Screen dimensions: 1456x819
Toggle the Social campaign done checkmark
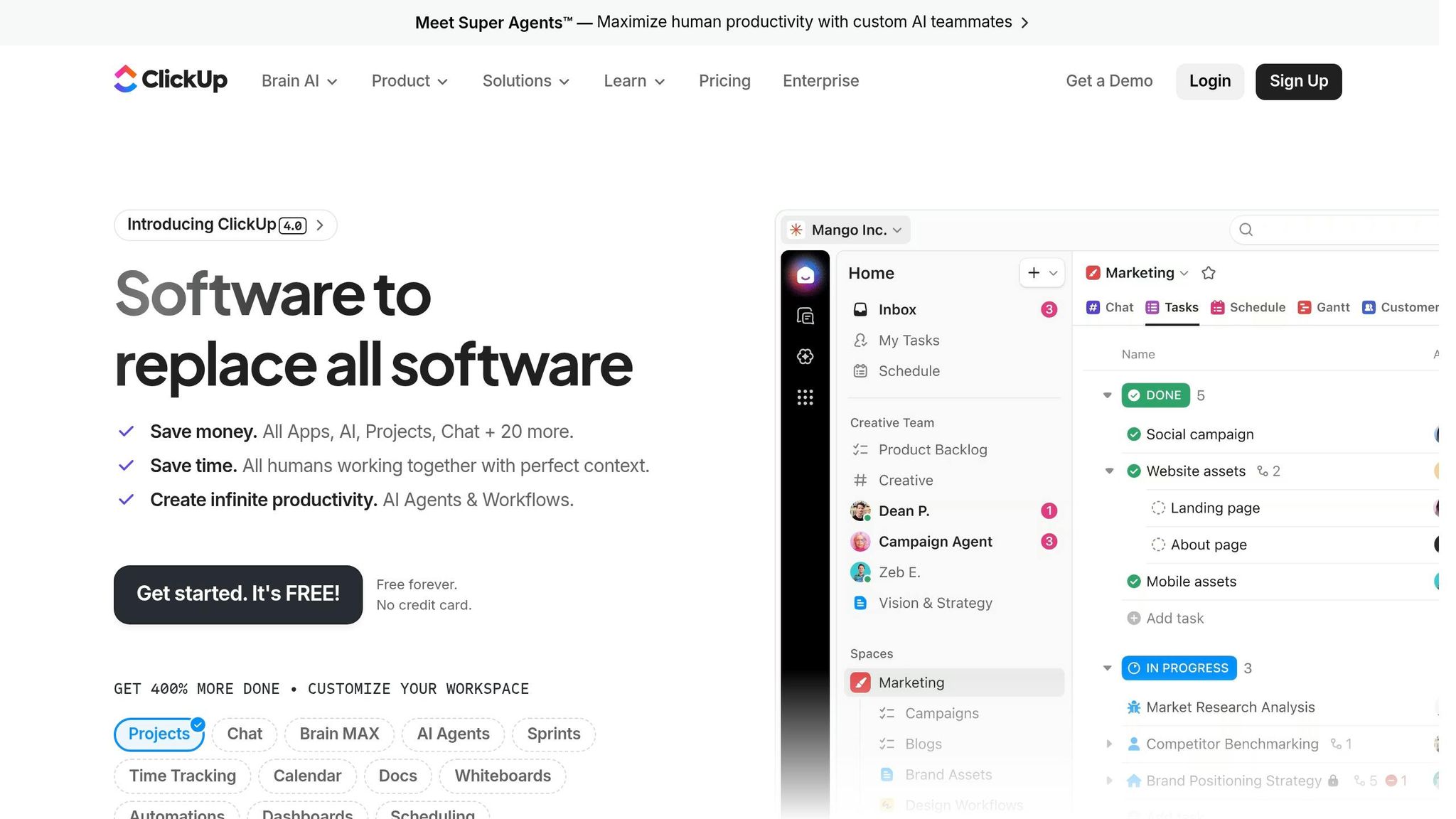pos(1134,434)
